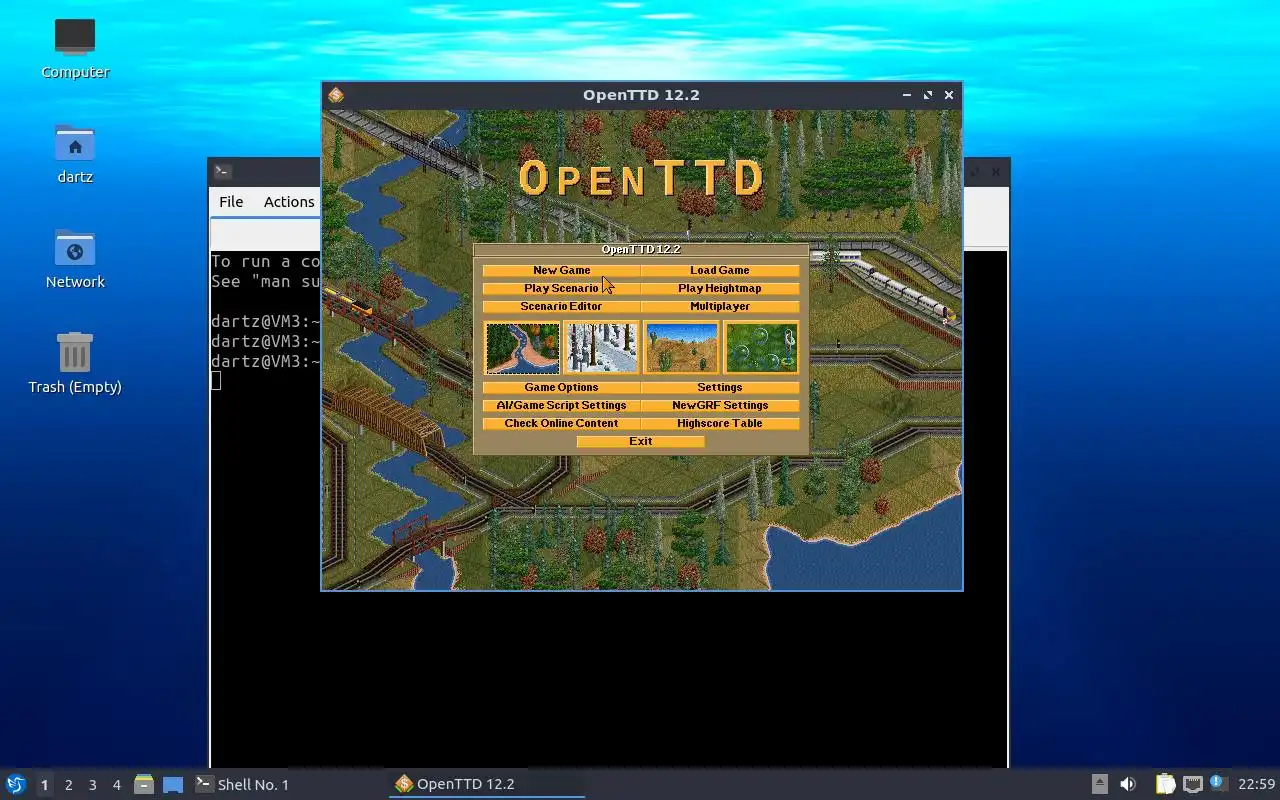Launch the Scenario Editor
This screenshot has width=1280, height=800.
click(561, 306)
